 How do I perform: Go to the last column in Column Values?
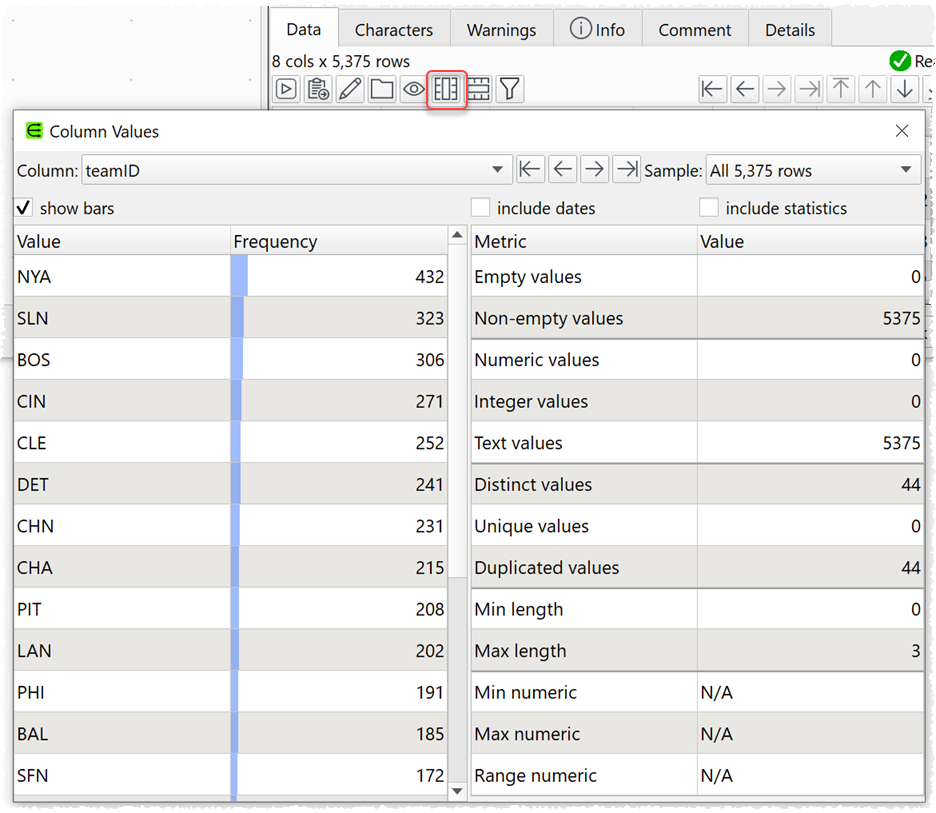pos(627,170)
